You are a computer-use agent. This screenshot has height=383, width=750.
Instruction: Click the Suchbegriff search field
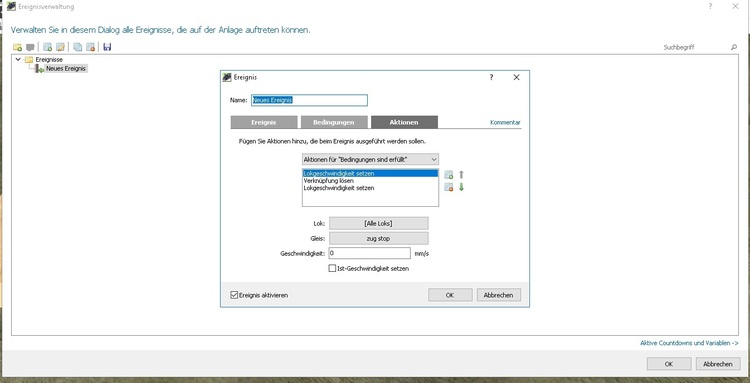pos(695,47)
